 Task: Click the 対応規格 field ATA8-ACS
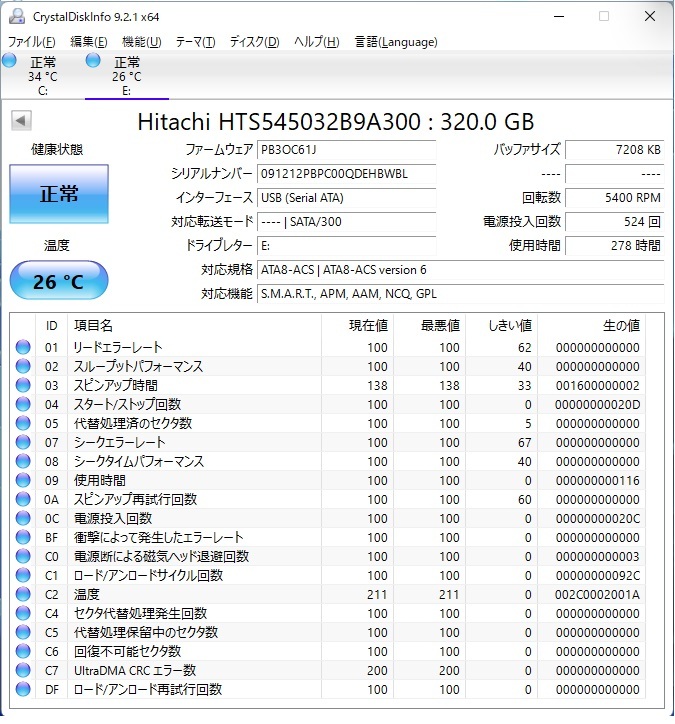pyautogui.click(x=460, y=270)
